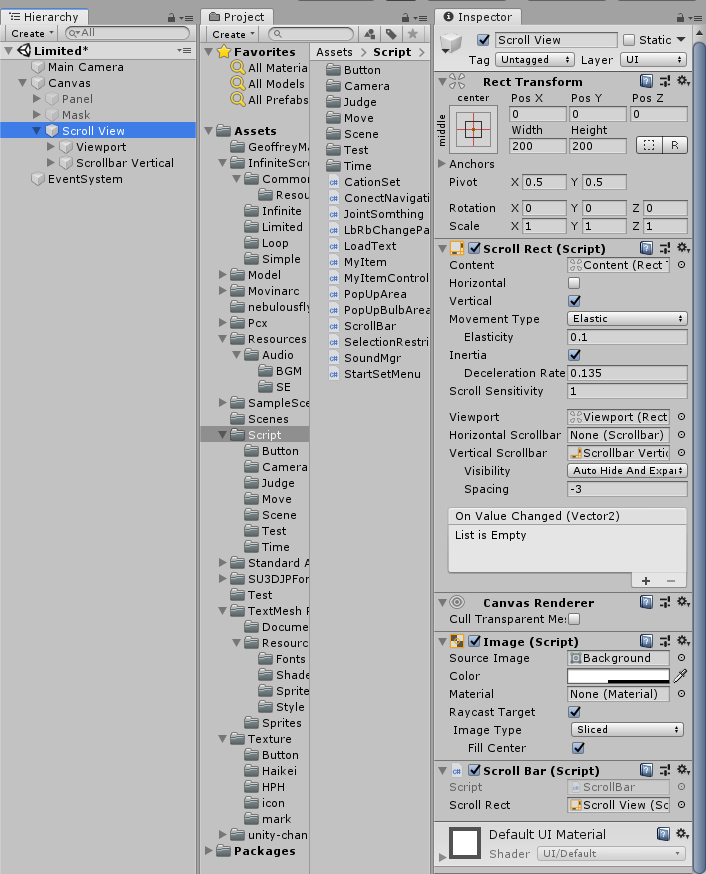The width and height of the screenshot is (706, 874).
Task: Toggle the Raycast Target checkbox
Action: [x=574, y=712]
